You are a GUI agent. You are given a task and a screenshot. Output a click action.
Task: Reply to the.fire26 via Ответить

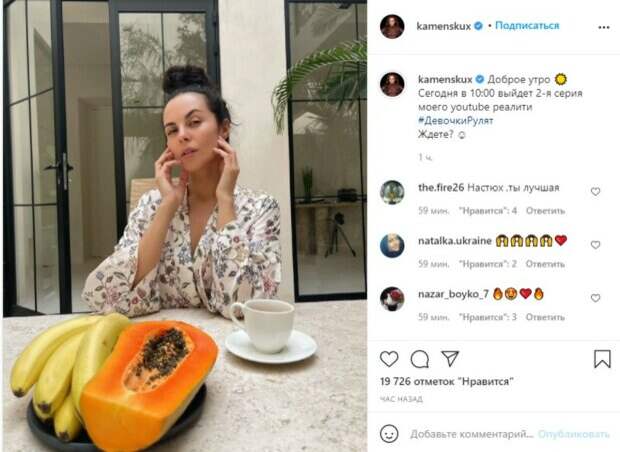click(545, 211)
